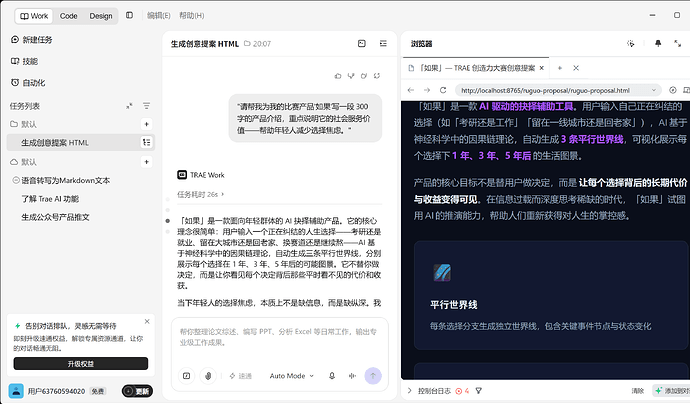Send the message with arrow button
The width and height of the screenshot is (690, 404).
point(373,376)
